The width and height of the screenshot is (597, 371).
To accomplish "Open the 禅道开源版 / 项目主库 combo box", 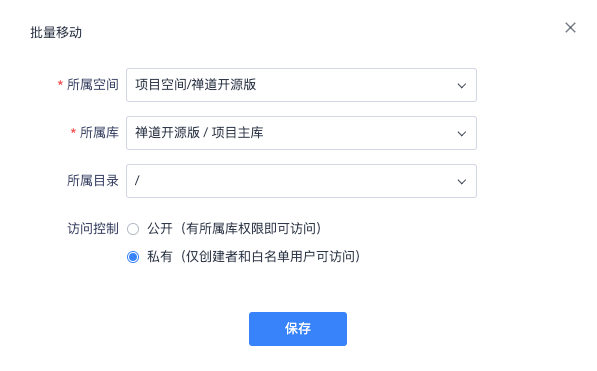I will pyautogui.click(x=301, y=133).
